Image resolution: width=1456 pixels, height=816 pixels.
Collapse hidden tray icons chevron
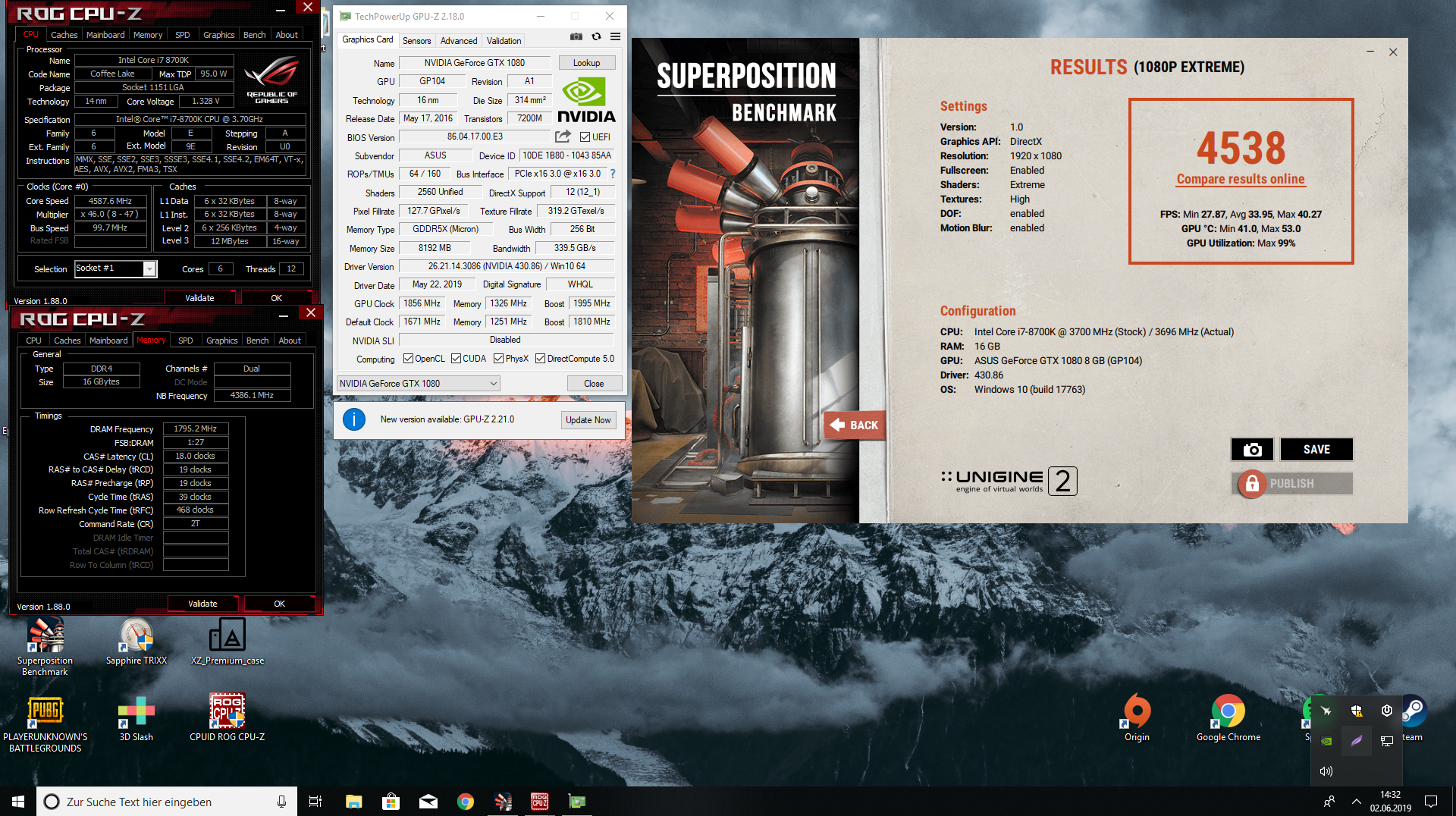[1357, 802]
